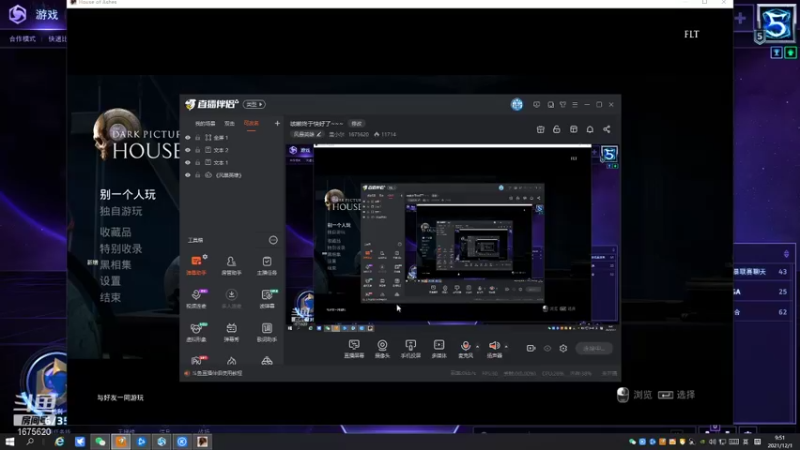Open the layout icon above the preview
The image size is (800, 450).
point(573,130)
